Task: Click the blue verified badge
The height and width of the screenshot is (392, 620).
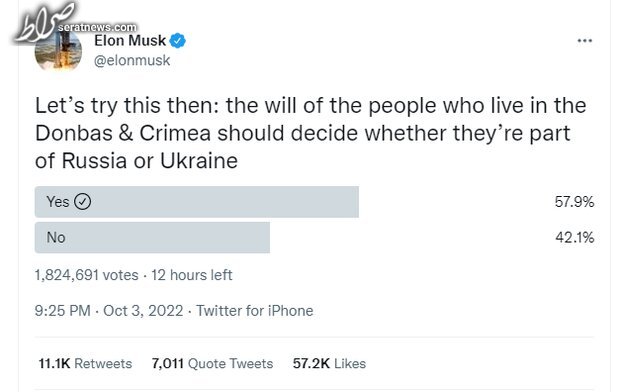Action: pos(178,41)
